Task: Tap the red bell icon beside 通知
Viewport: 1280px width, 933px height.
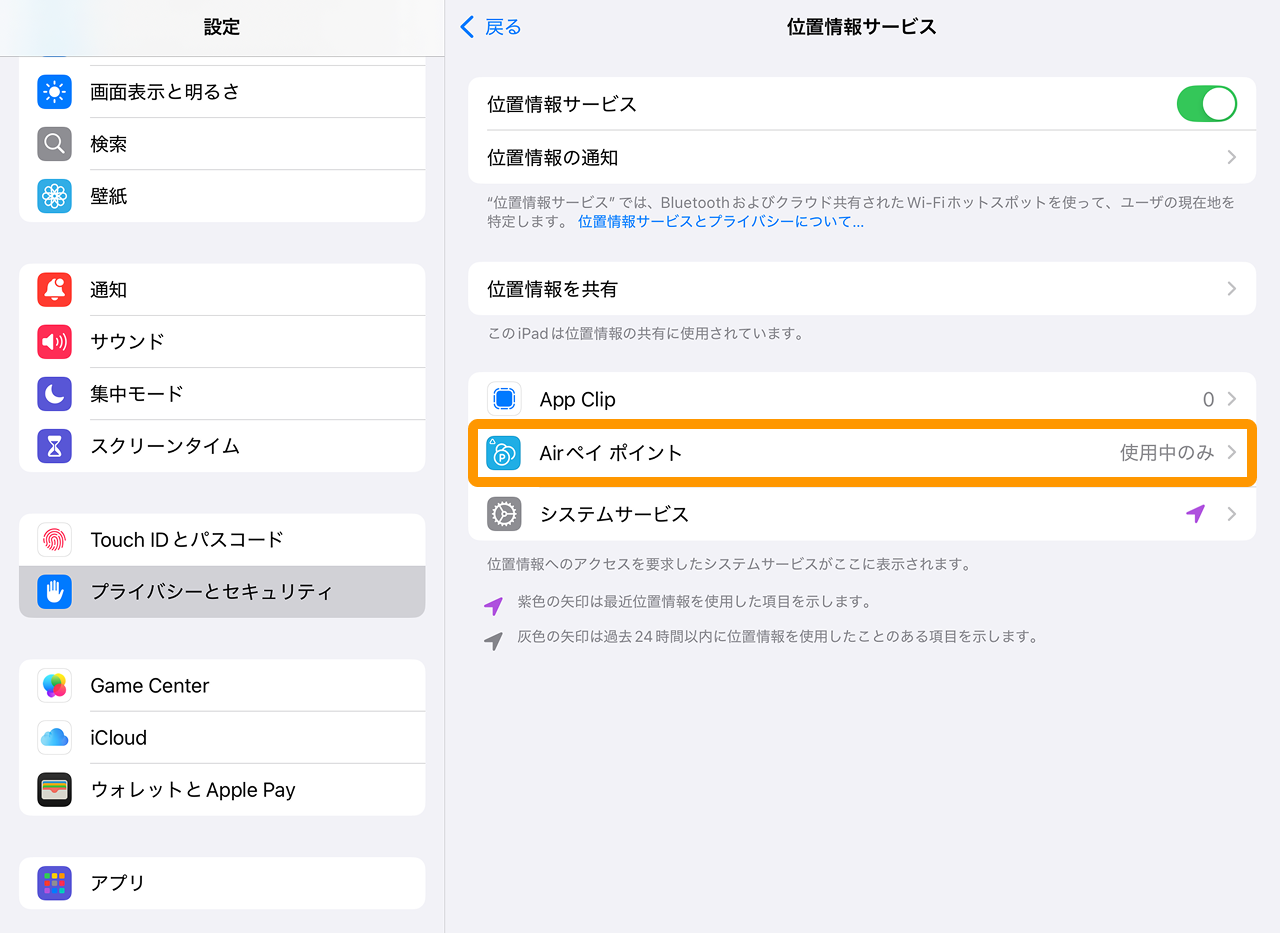Action: tap(54, 290)
